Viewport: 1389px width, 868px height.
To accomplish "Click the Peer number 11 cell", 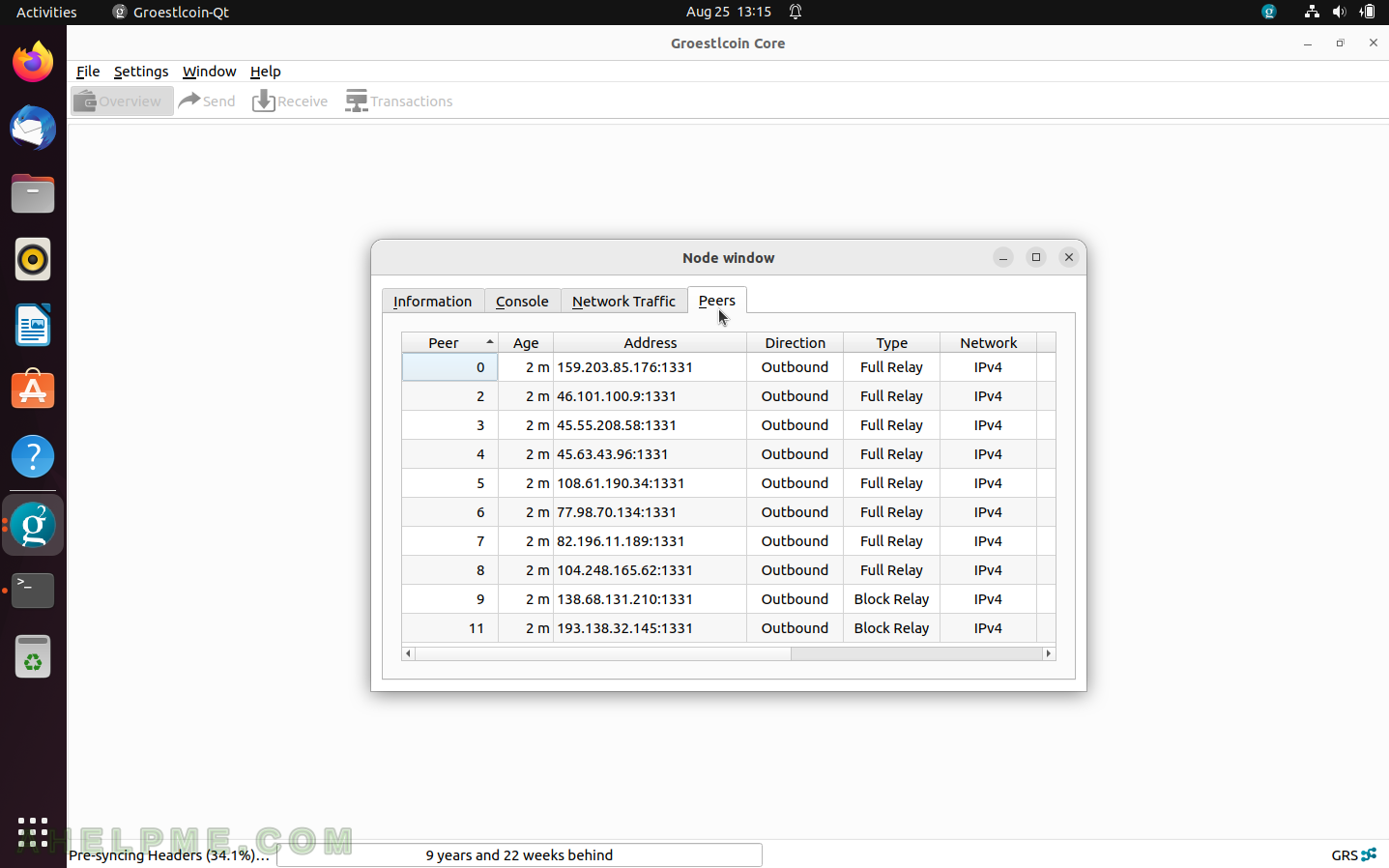I will pyautogui.click(x=449, y=628).
